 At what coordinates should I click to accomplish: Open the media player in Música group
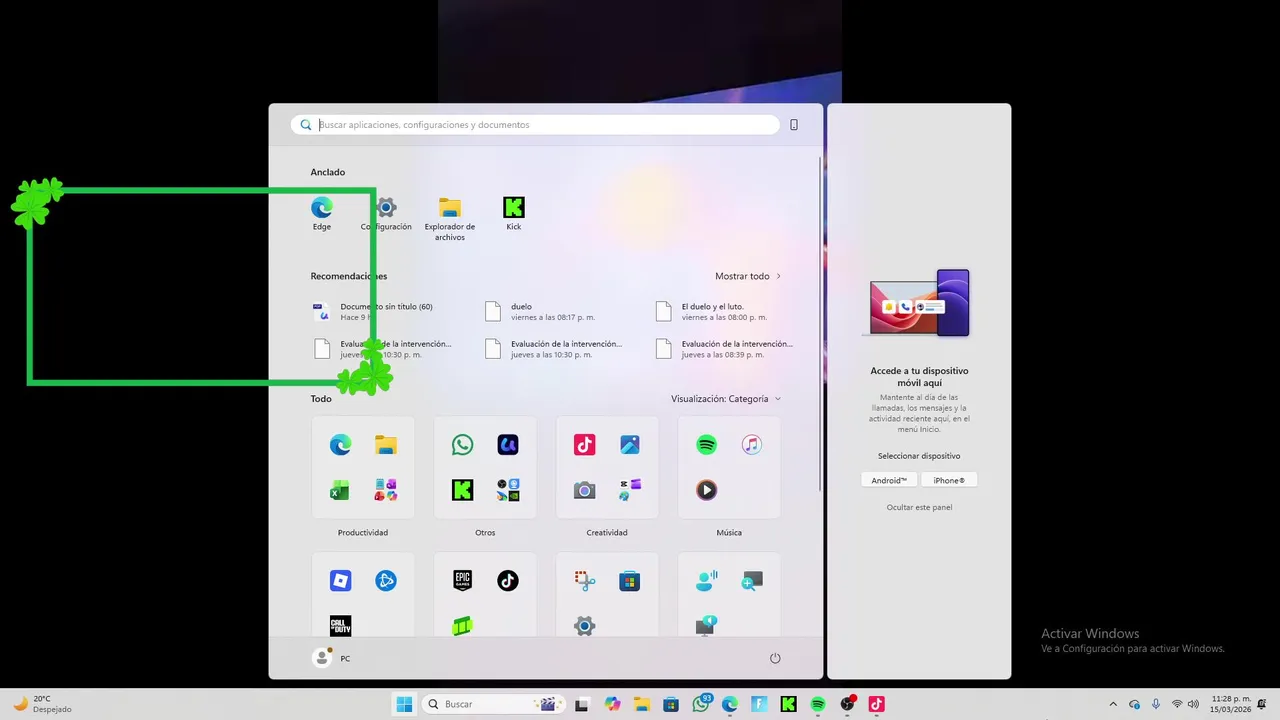[706, 490]
